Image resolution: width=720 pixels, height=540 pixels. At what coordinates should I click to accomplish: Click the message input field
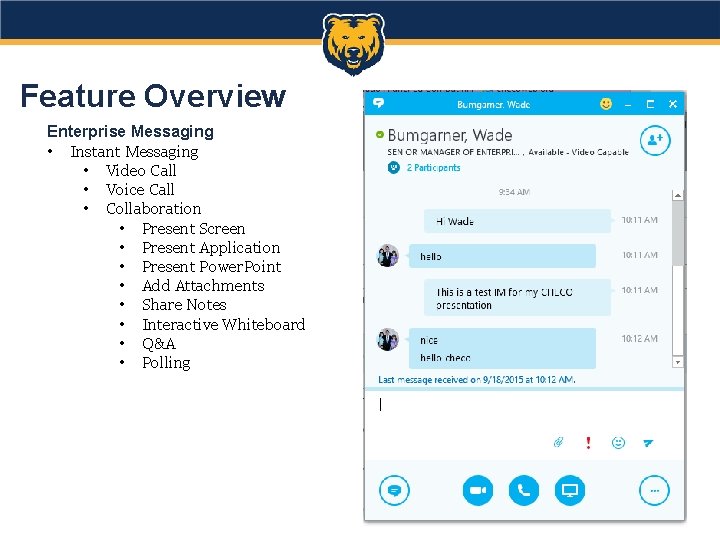pyautogui.click(x=523, y=411)
